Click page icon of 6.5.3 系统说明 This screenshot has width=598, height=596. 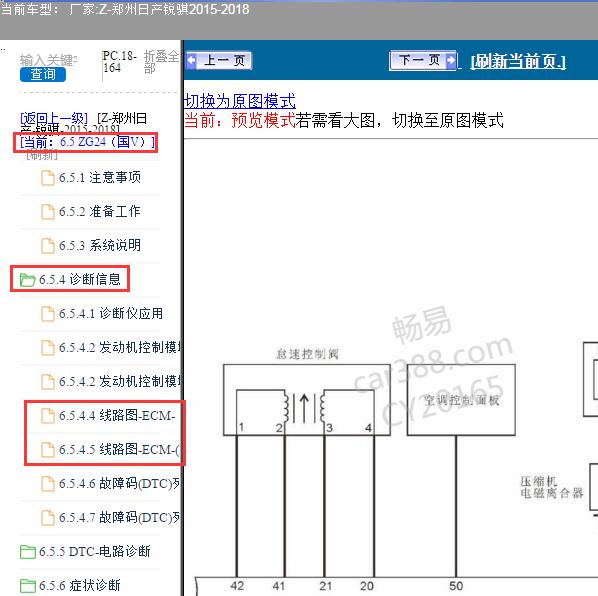point(48,246)
